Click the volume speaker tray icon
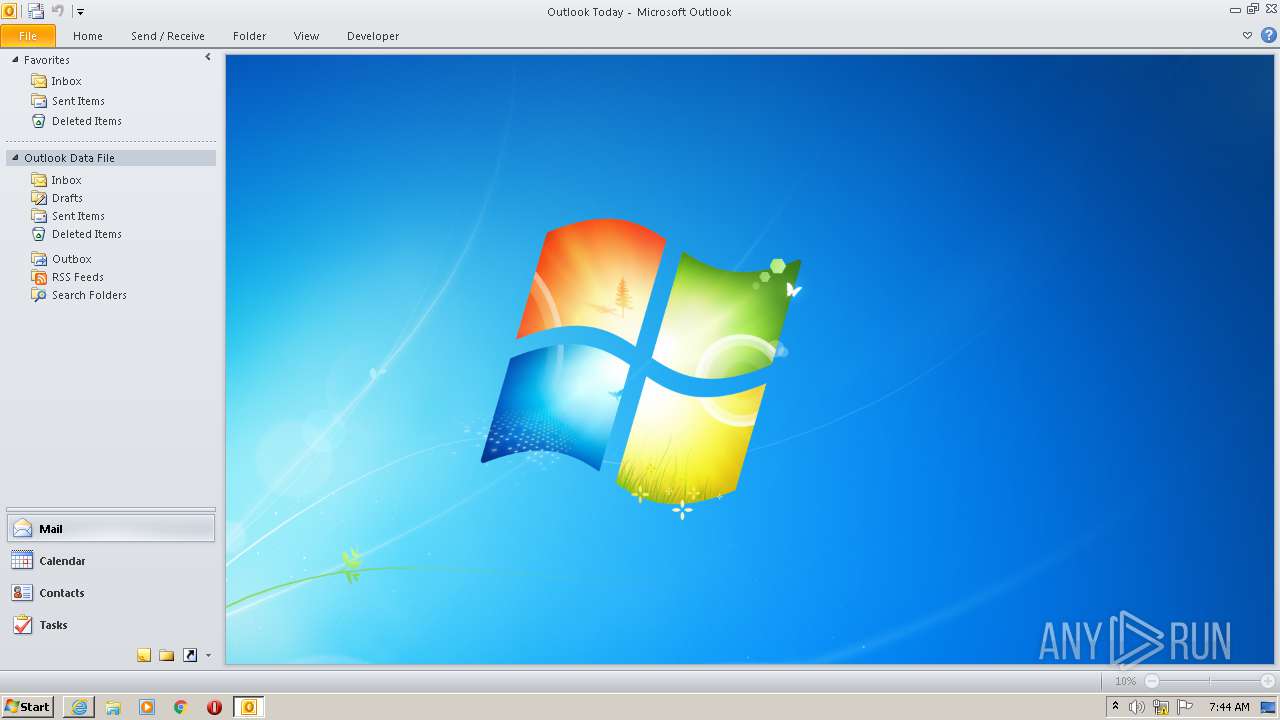1280x720 pixels. tap(1137, 707)
